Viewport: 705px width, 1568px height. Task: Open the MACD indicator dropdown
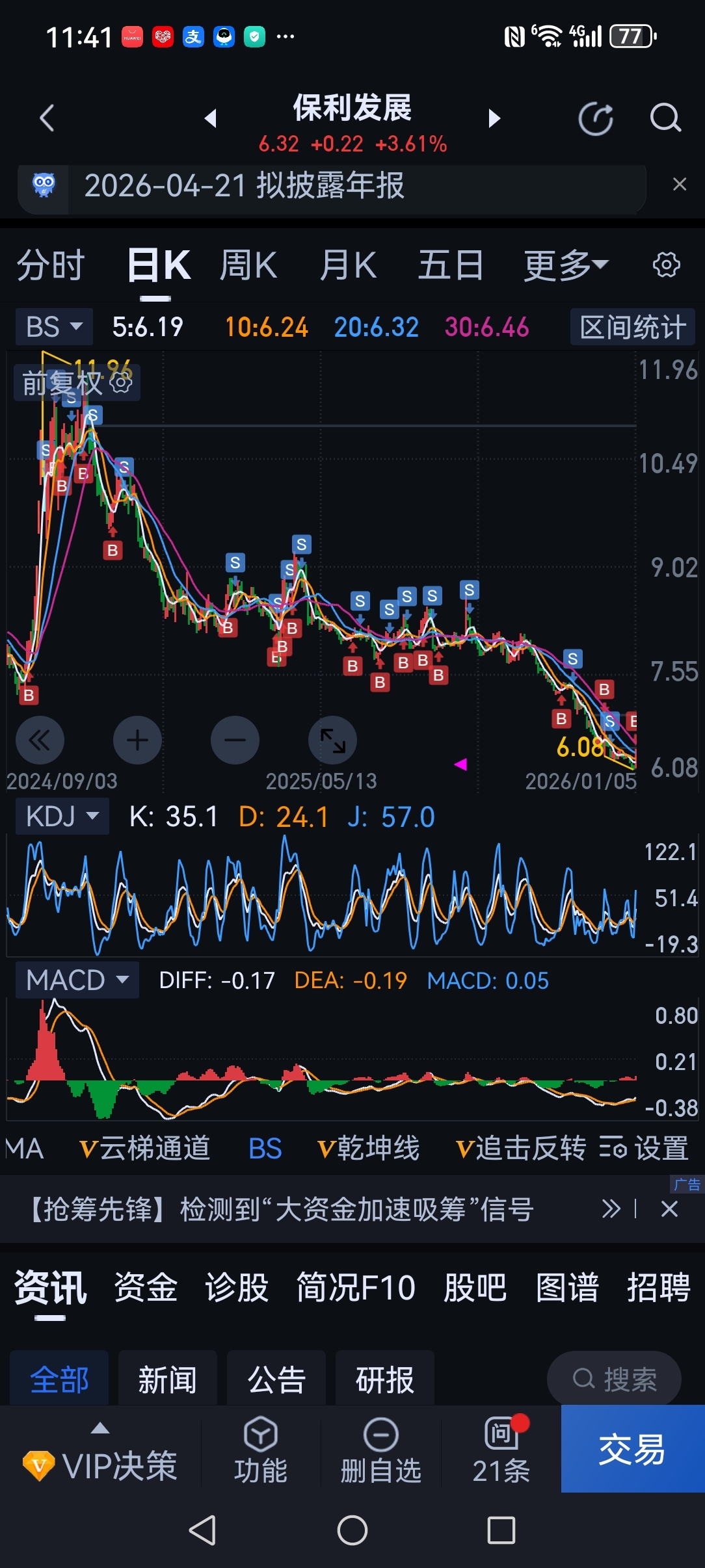77,980
